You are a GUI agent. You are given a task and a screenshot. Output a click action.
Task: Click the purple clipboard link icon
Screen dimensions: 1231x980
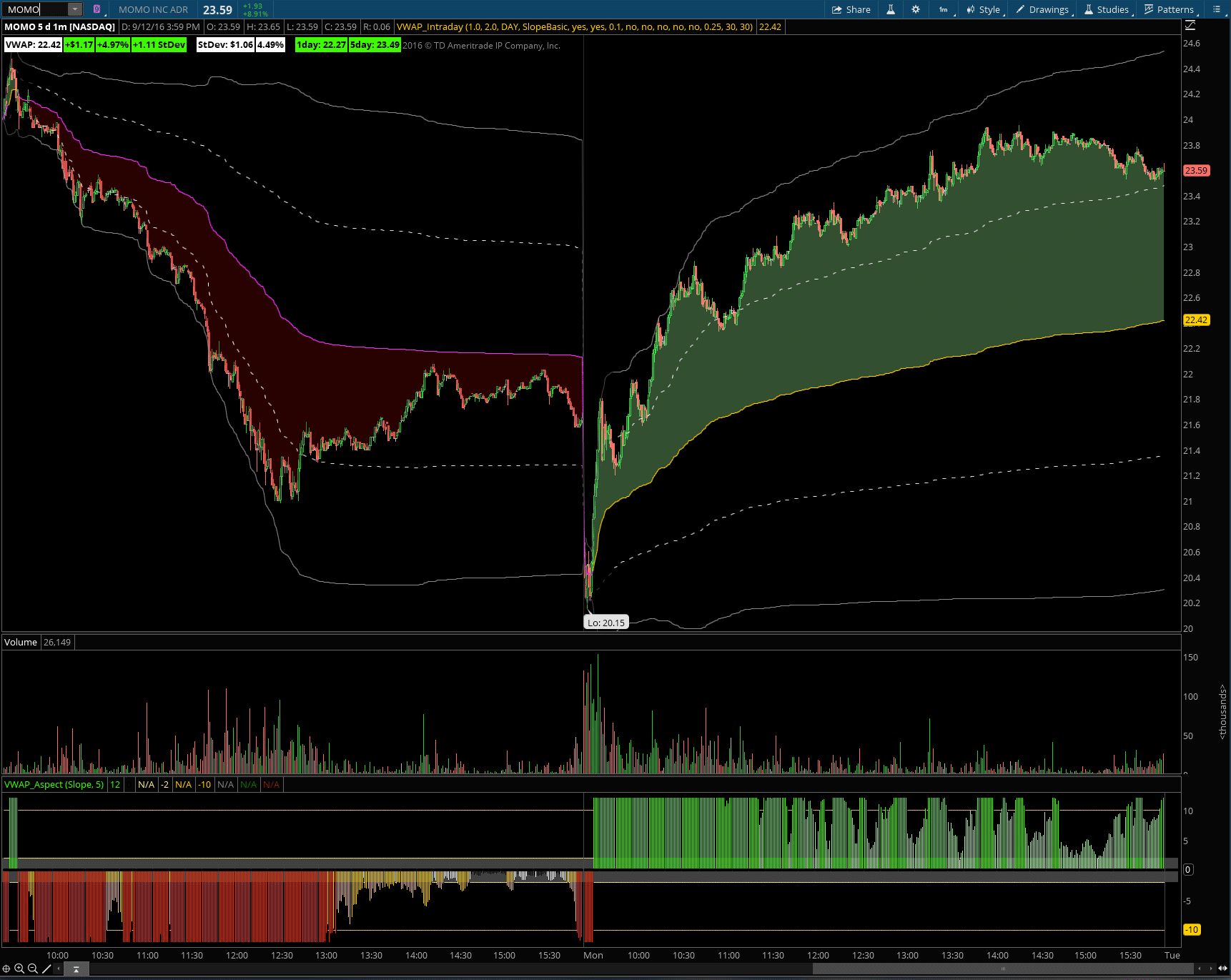[x=97, y=9]
